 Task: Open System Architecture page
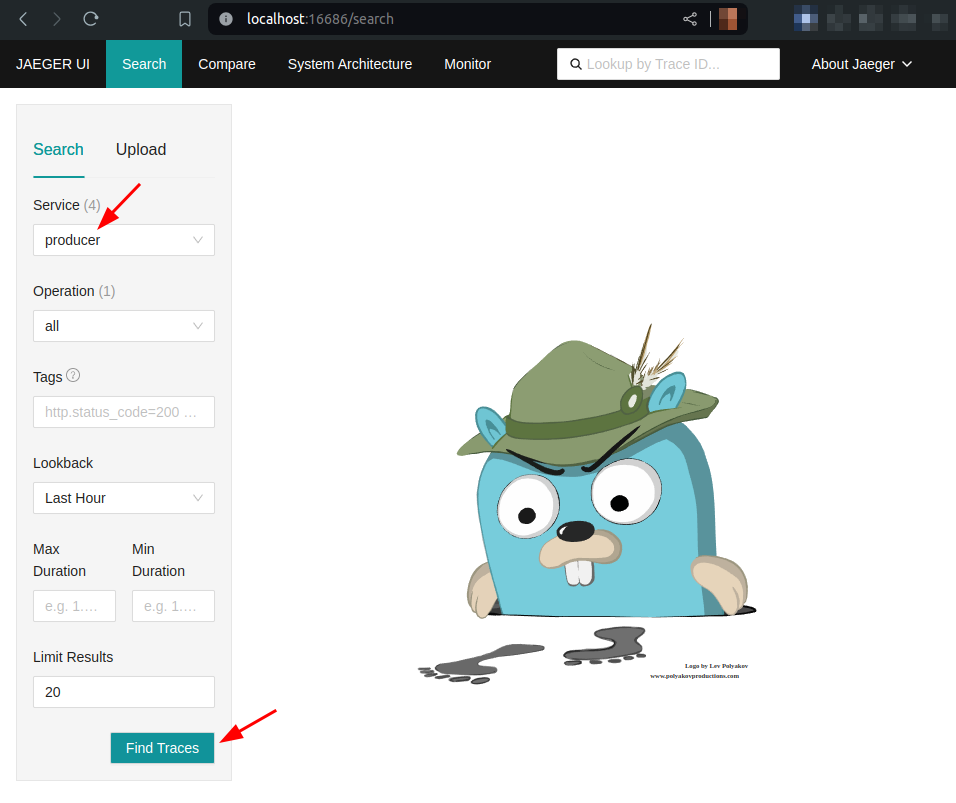[x=350, y=64]
